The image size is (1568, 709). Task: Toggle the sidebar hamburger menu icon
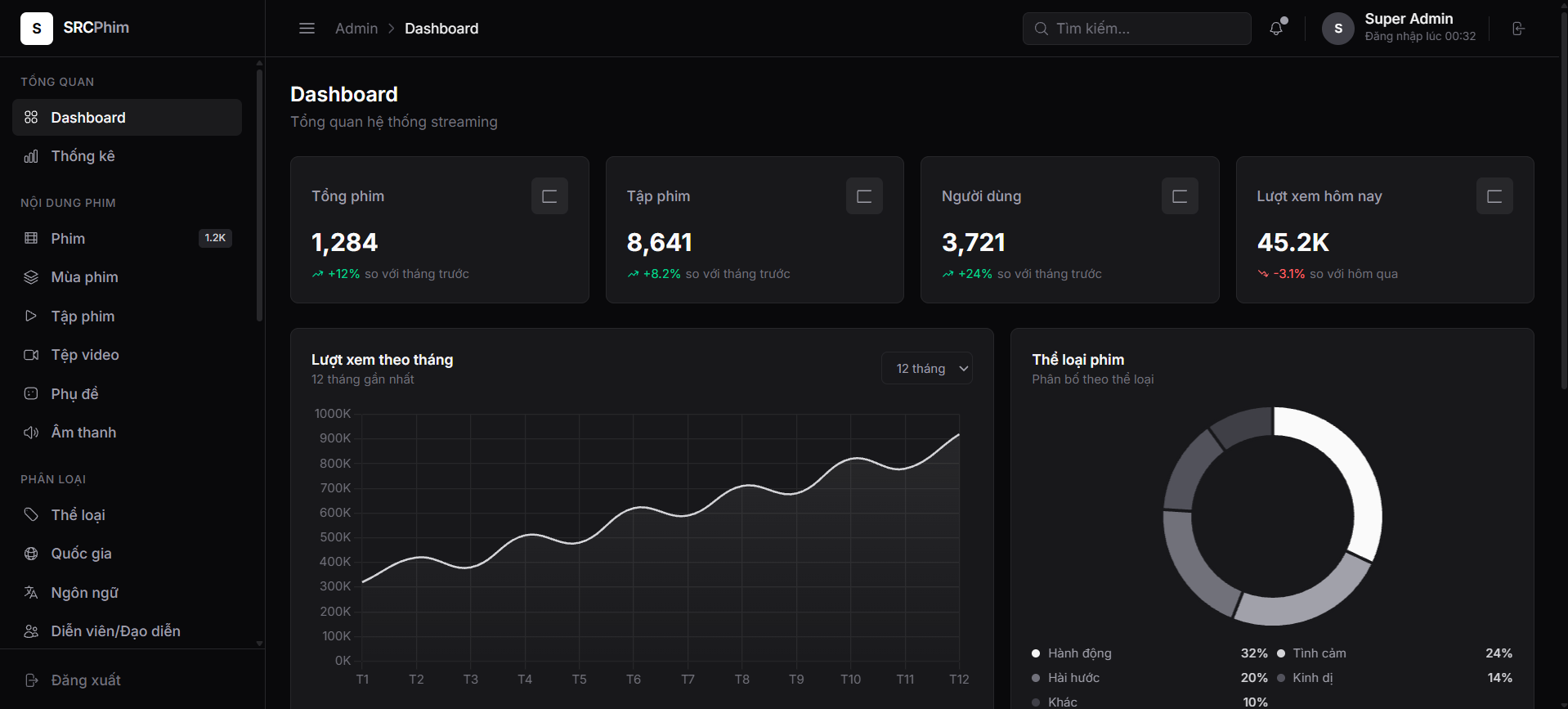307,29
